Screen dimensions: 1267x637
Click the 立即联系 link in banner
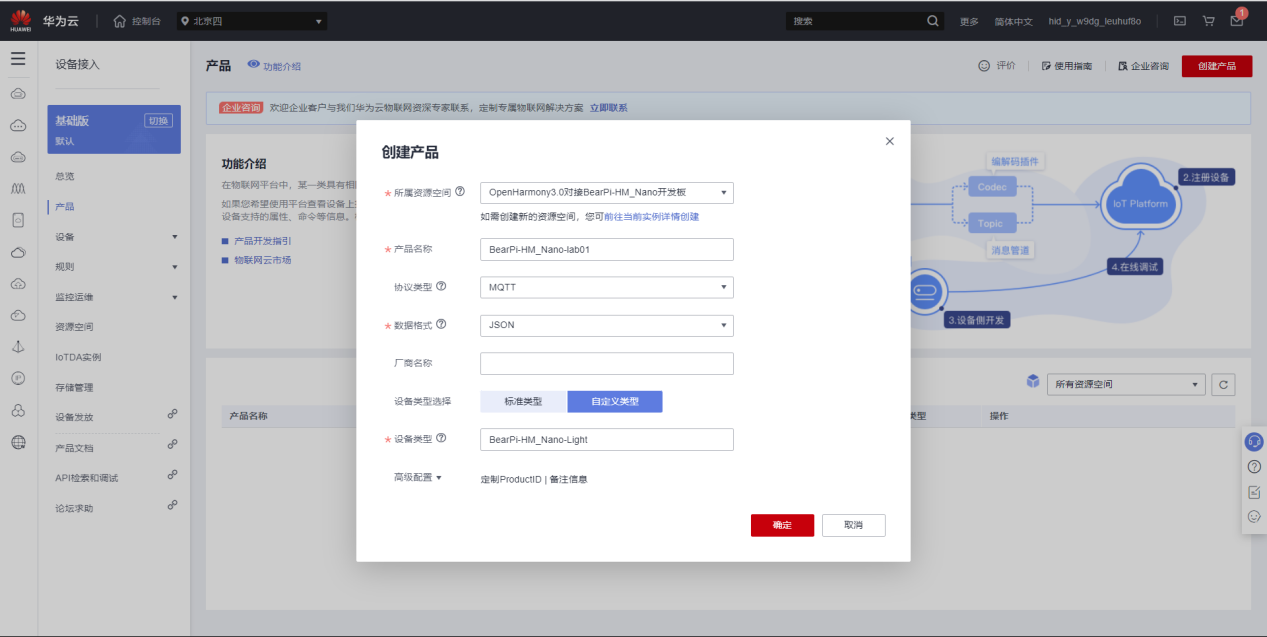[x=608, y=108]
